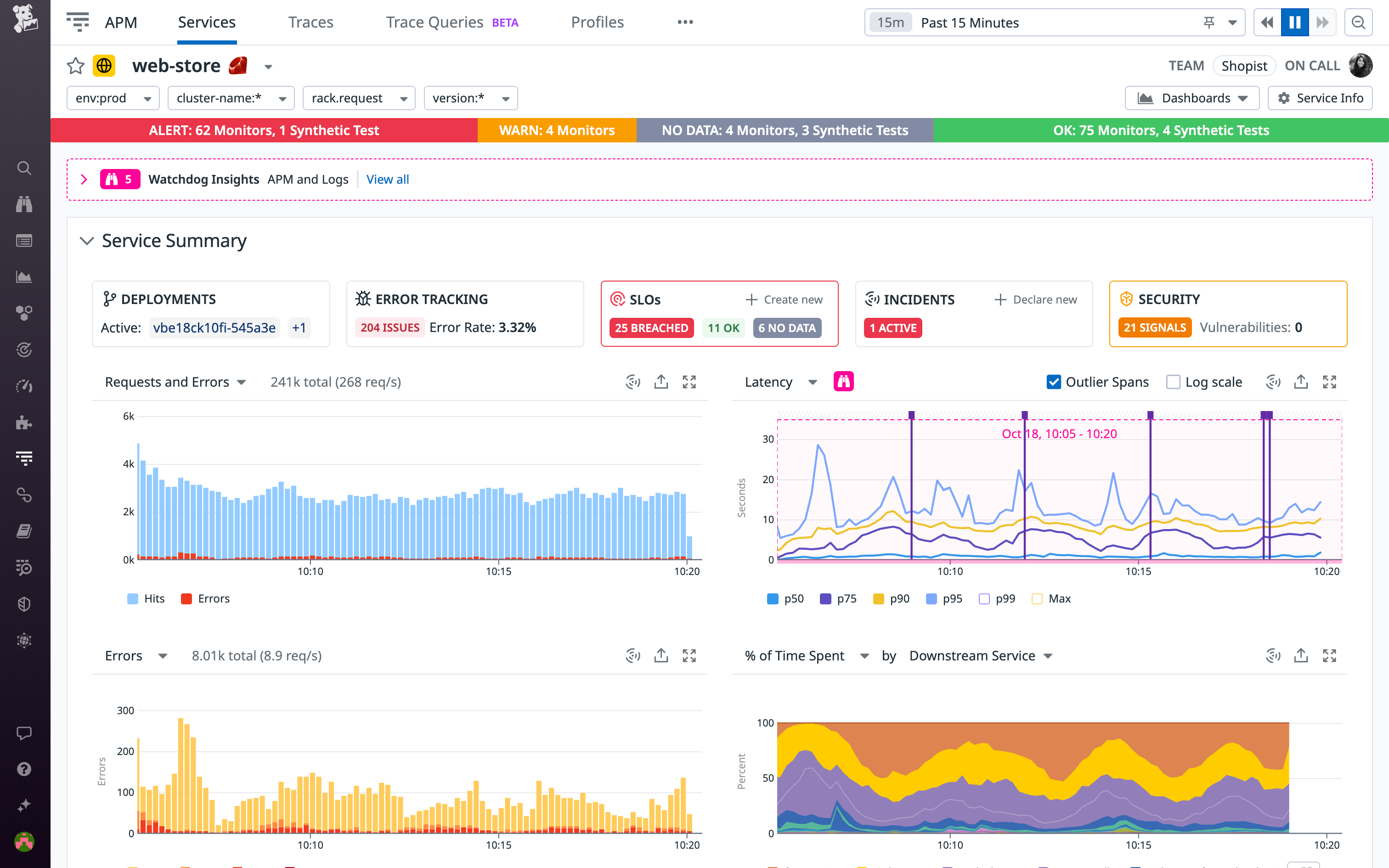Open the Profiles tab

(597, 22)
